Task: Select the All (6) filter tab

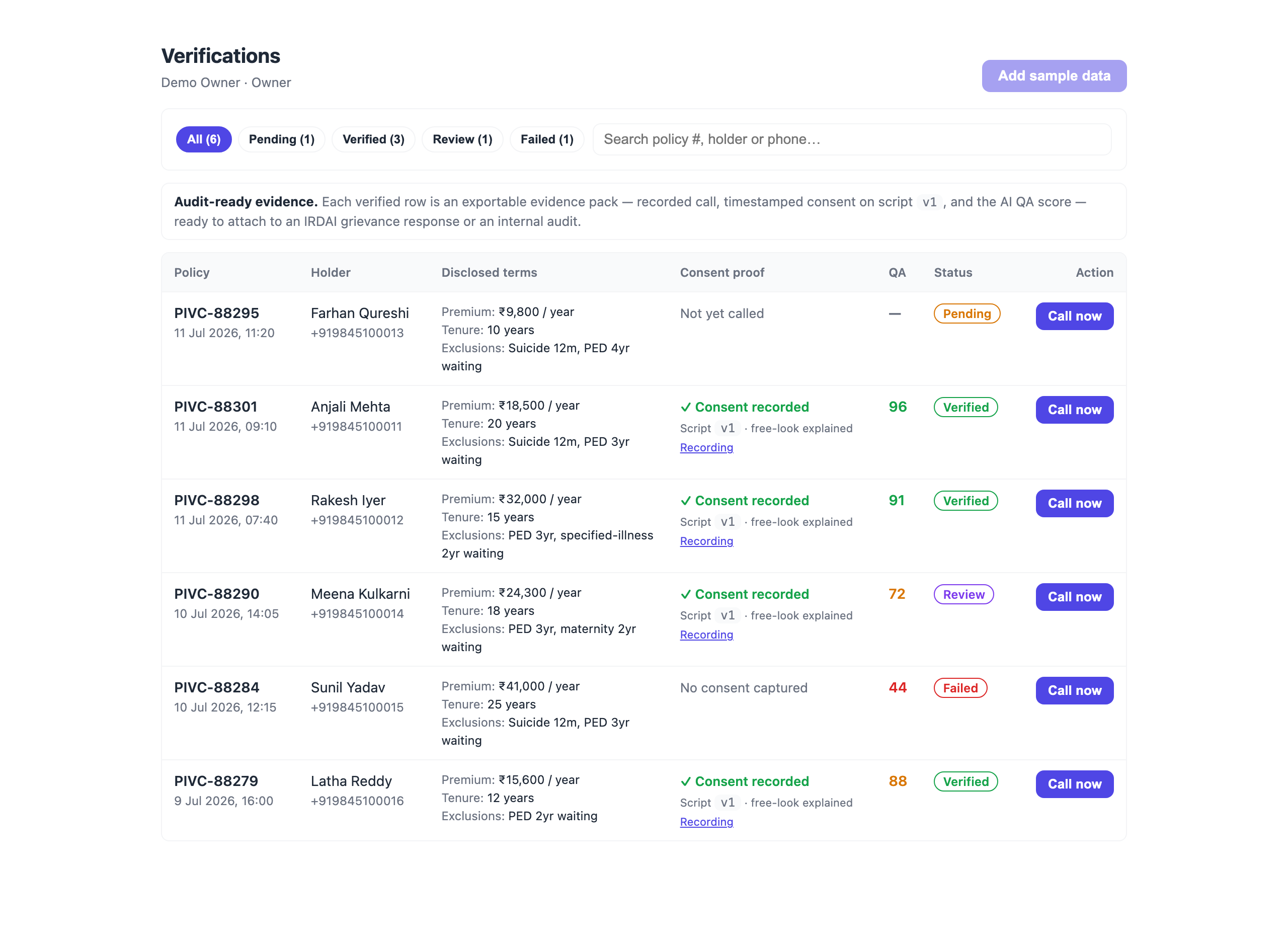Action: (x=203, y=139)
